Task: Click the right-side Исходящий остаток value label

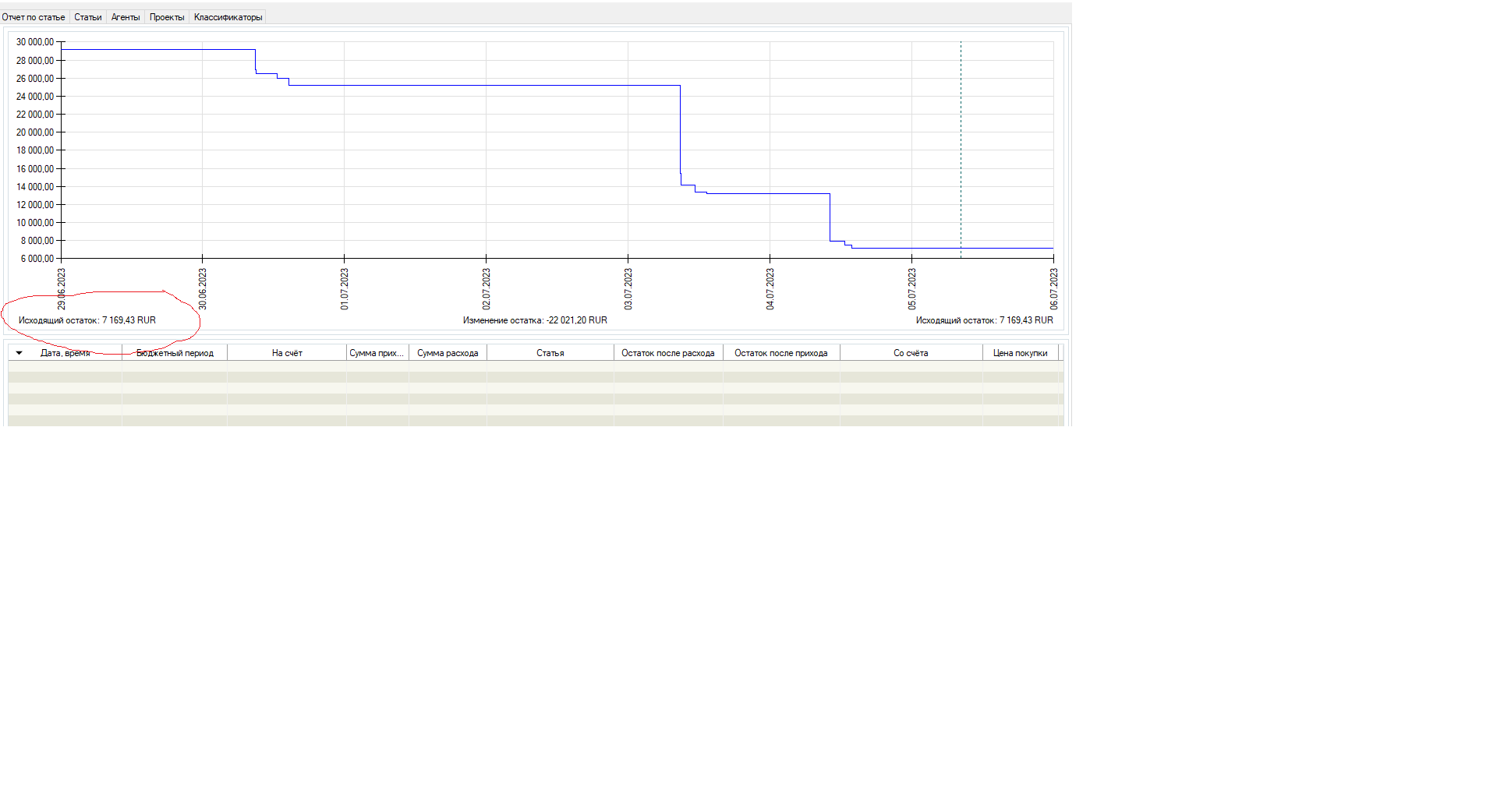Action: tap(984, 320)
